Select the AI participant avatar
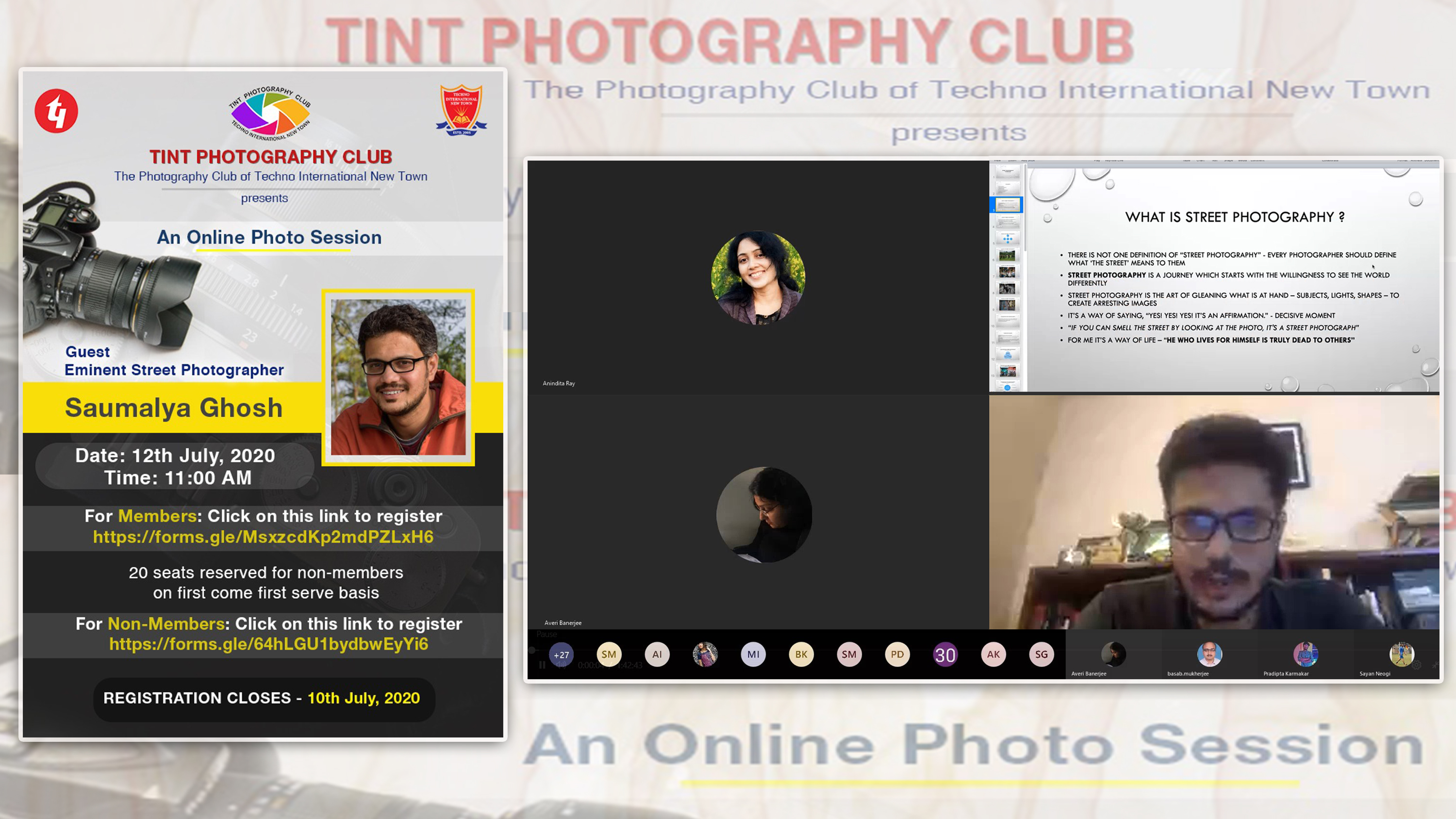1456x819 pixels. tap(657, 654)
